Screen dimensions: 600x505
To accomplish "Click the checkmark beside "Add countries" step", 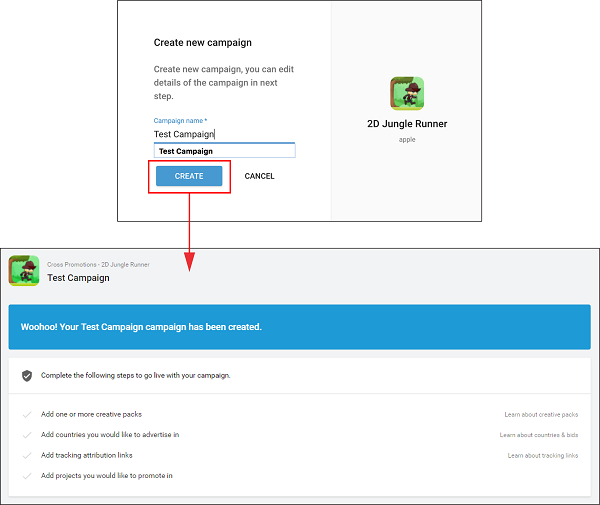I will 27,435.
